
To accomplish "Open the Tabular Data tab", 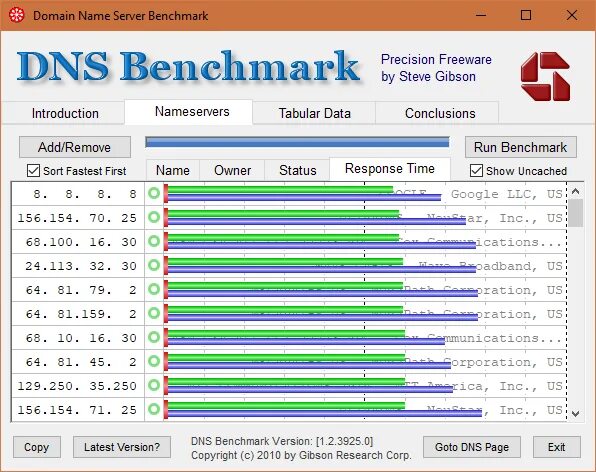I will point(314,113).
